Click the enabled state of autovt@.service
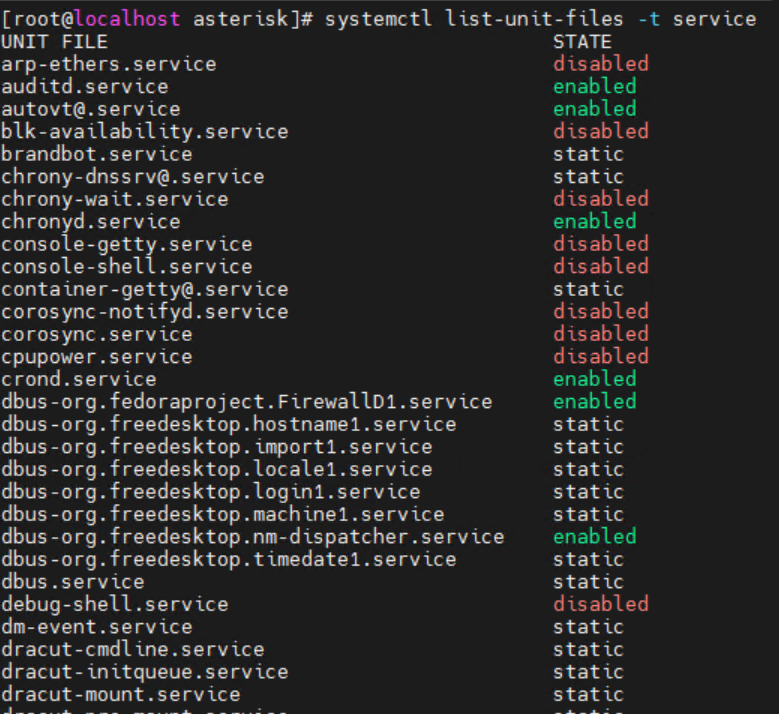The height and width of the screenshot is (714, 779). (594, 109)
